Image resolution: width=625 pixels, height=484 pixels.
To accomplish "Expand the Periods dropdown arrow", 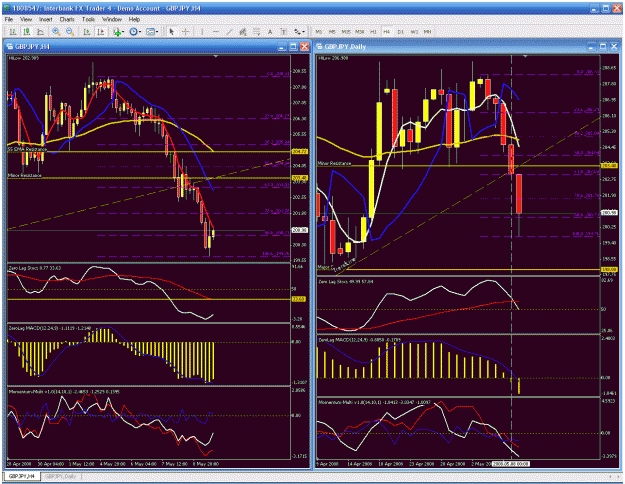I will pos(140,32).
